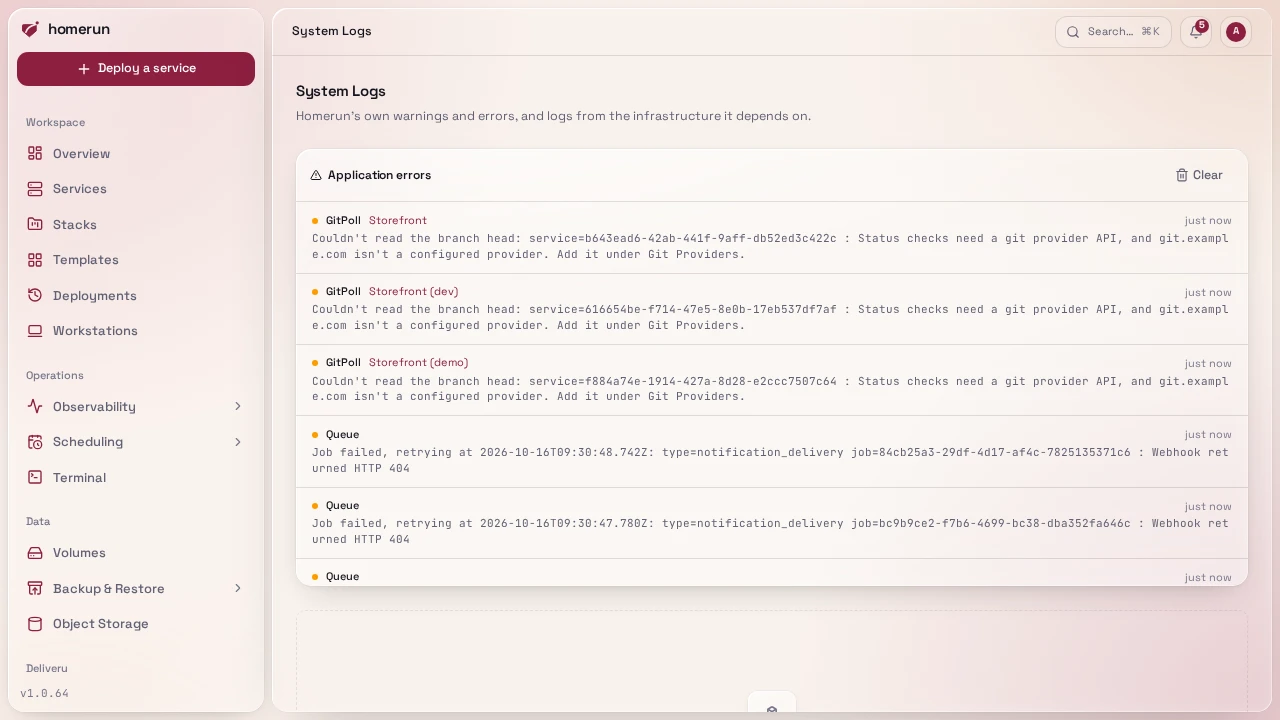Image resolution: width=1280 pixels, height=720 pixels.
Task: Select the Workstations label in the sidebar
Action: 96,331
